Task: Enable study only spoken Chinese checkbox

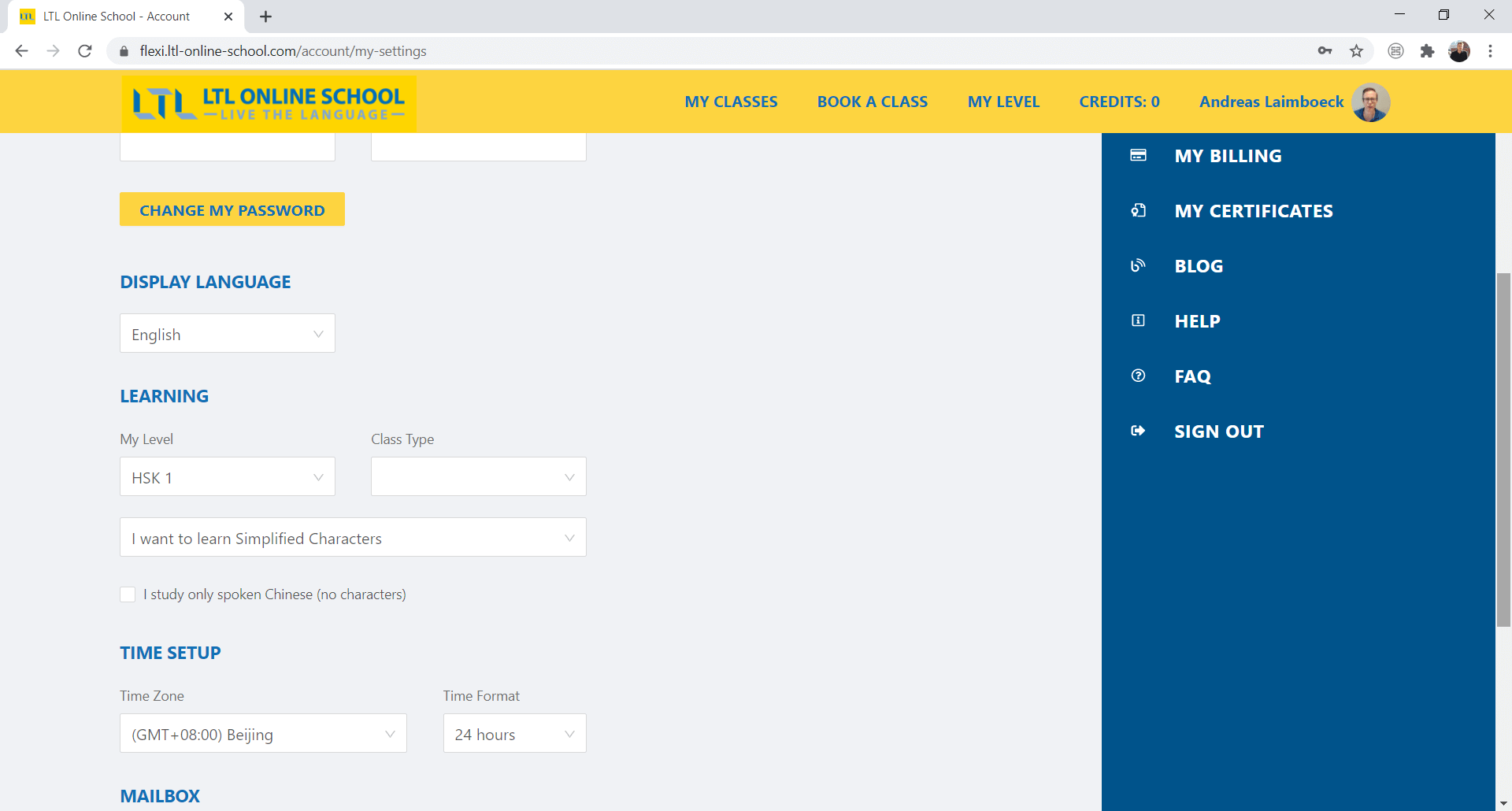Action: click(x=128, y=594)
